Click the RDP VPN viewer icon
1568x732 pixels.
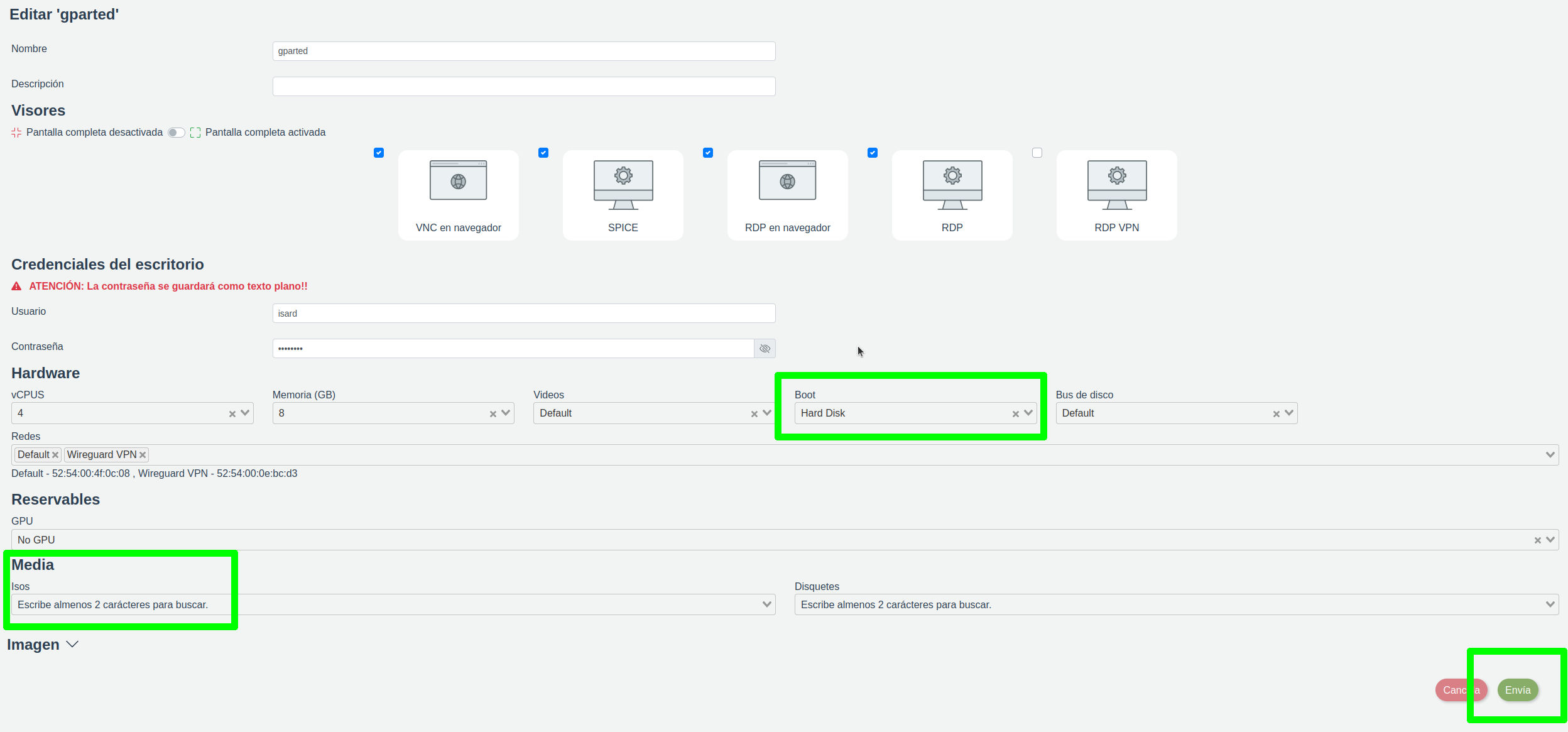click(1117, 183)
